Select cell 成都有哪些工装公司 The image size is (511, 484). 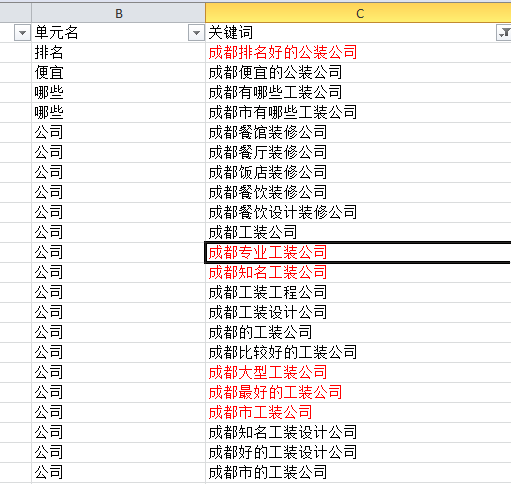coord(358,92)
